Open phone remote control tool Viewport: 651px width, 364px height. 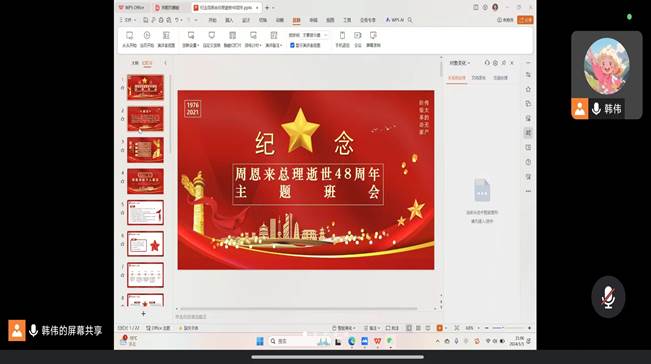coord(342,39)
